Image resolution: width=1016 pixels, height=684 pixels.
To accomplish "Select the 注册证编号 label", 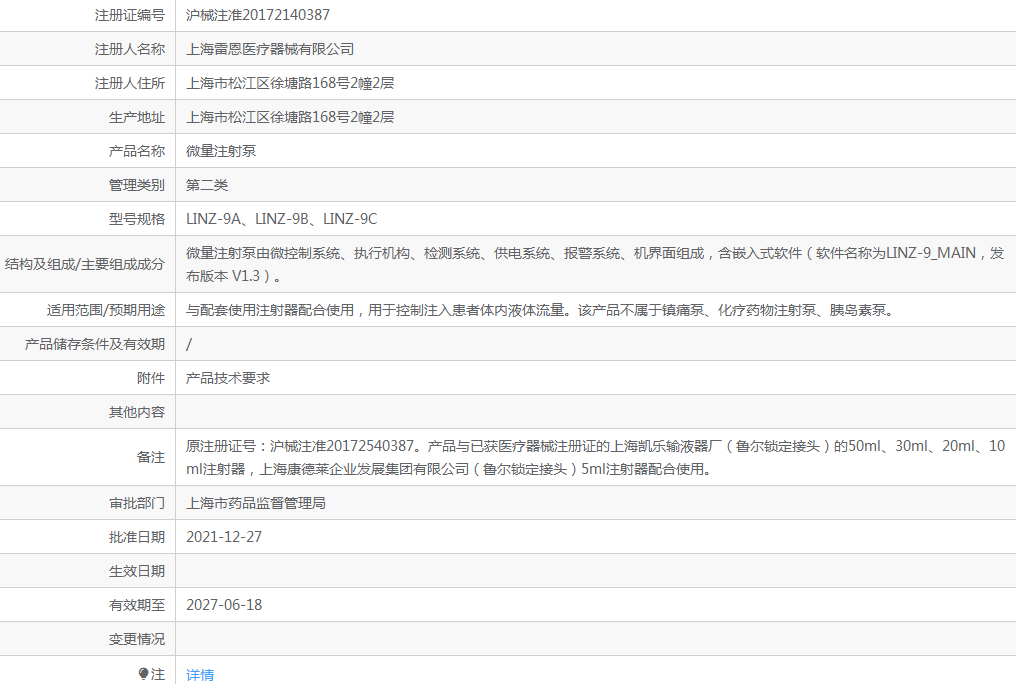I will 130,15.
